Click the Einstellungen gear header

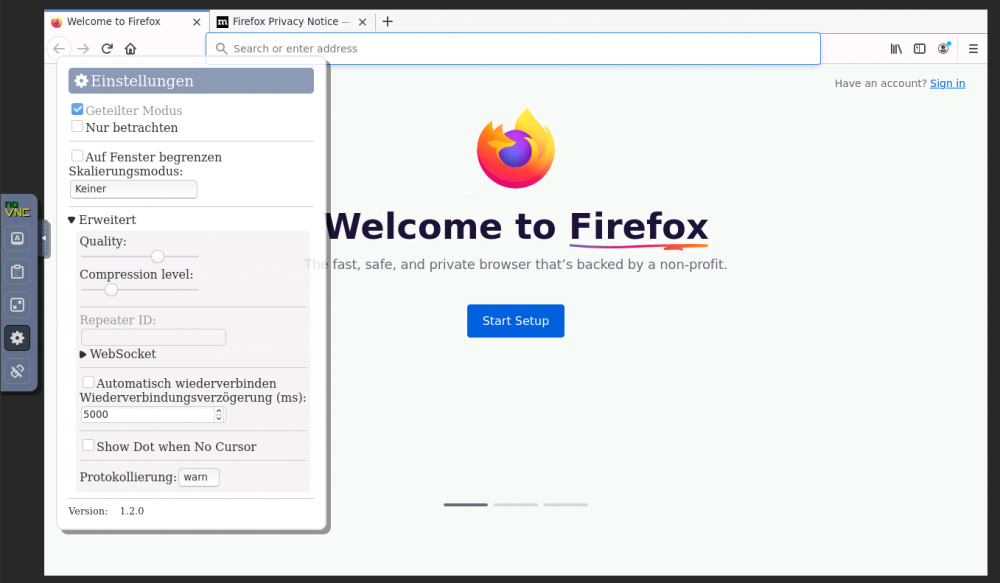[x=191, y=81]
